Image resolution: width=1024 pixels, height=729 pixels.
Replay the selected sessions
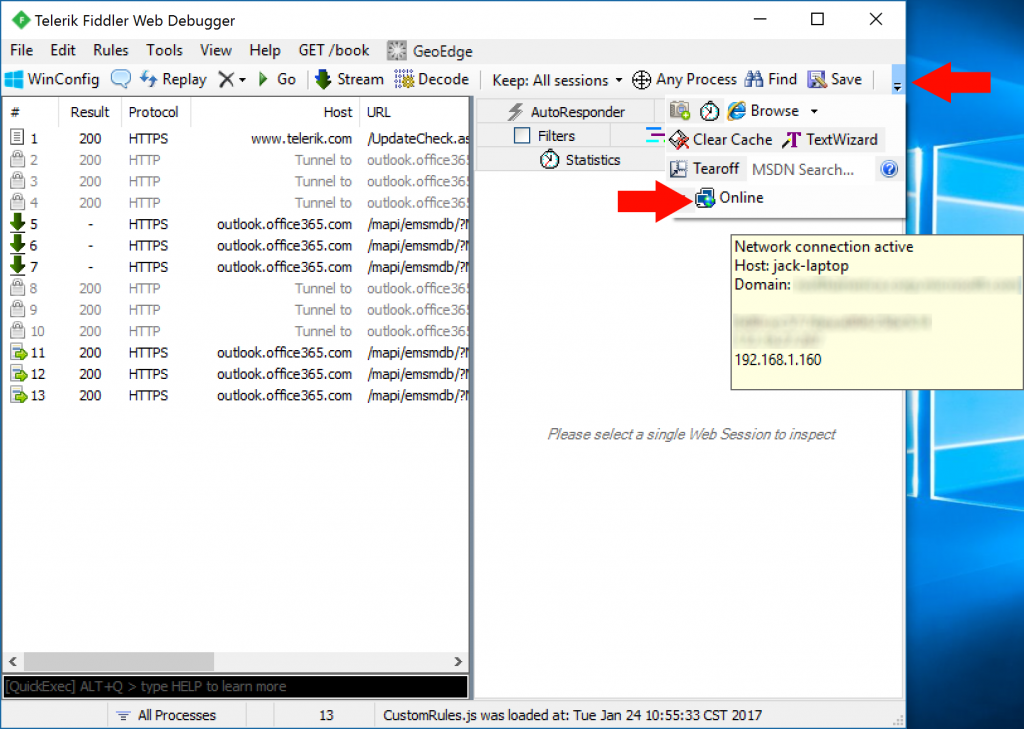point(173,79)
